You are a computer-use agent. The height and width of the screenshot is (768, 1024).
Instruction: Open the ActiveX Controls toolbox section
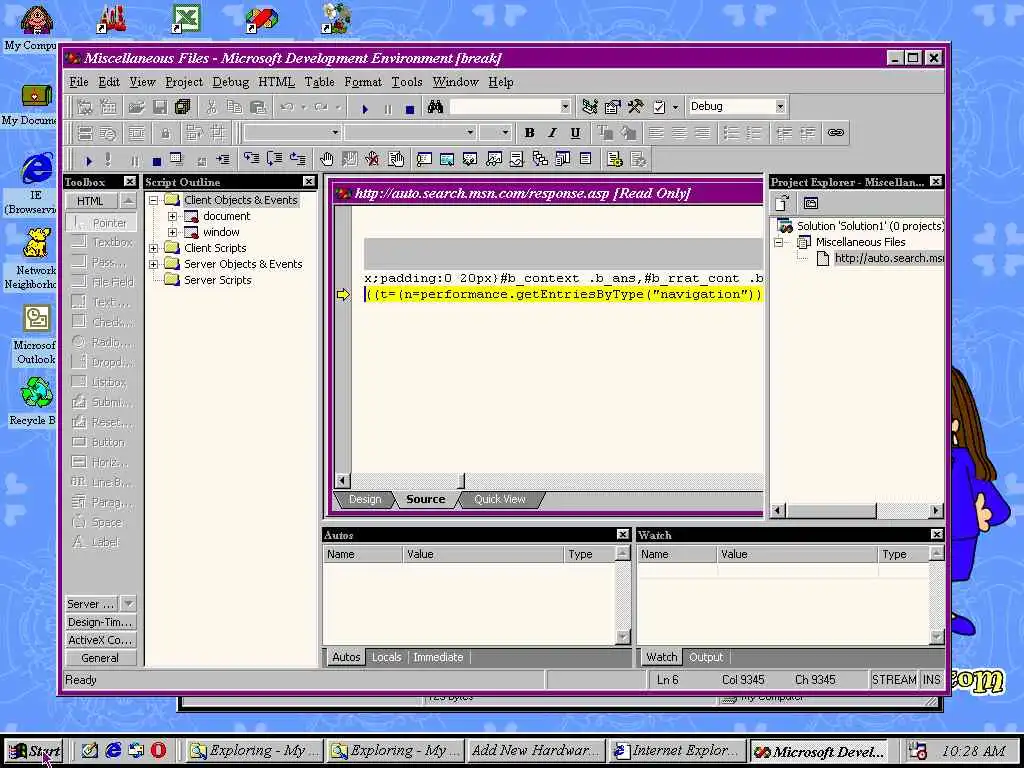tap(101, 641)
